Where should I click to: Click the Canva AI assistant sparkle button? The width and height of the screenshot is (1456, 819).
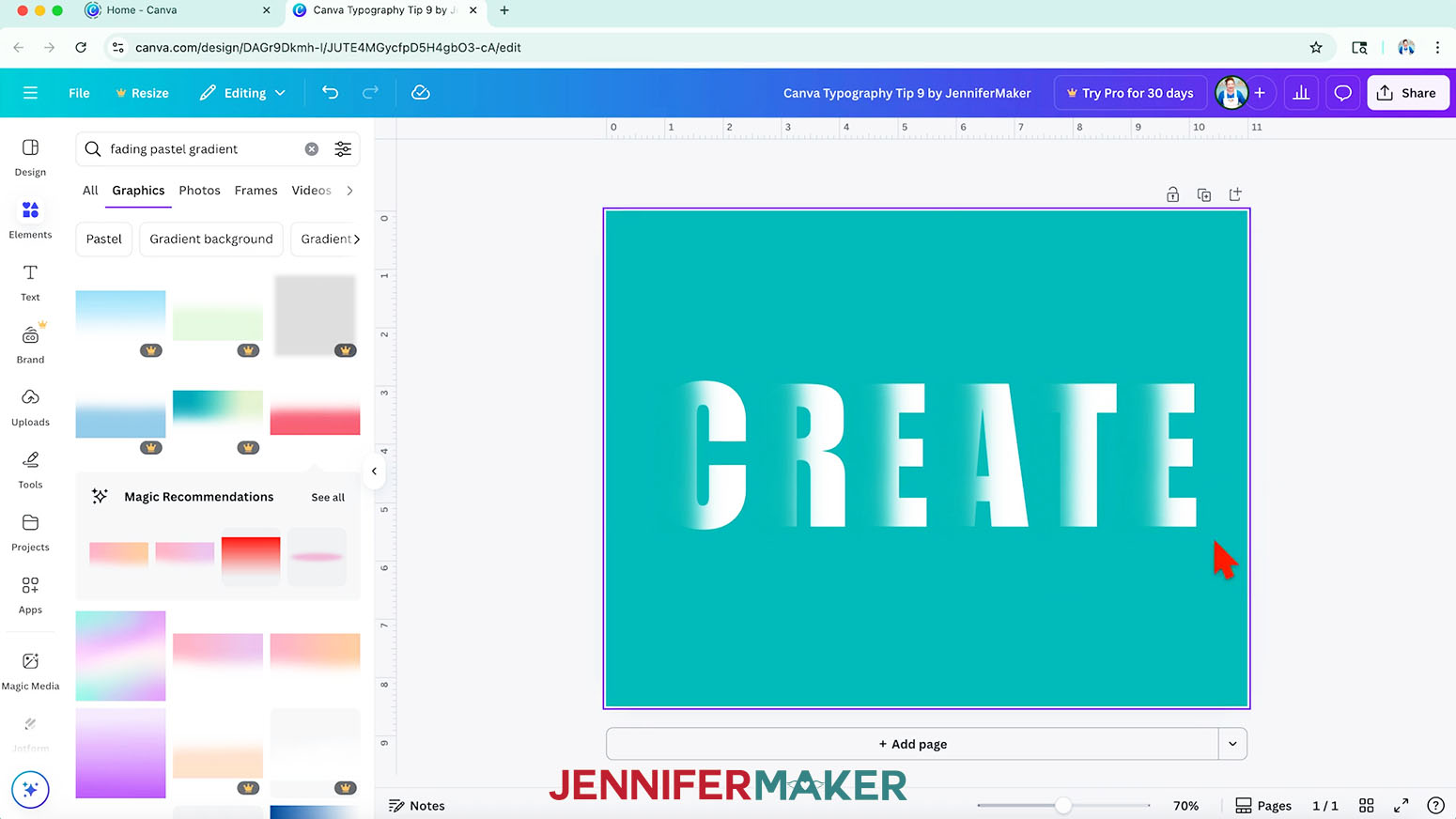[x=30, y=790]
